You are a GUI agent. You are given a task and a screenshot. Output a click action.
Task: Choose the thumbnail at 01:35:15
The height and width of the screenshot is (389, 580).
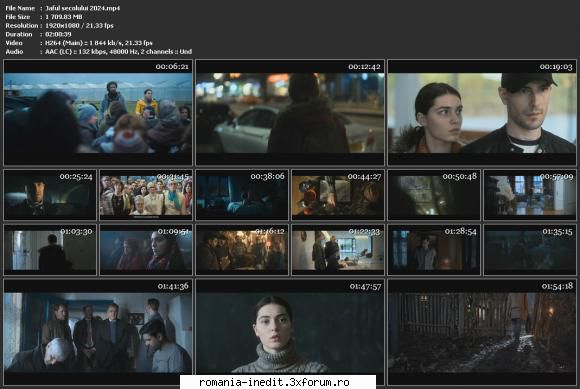click(x=530, y=250)
